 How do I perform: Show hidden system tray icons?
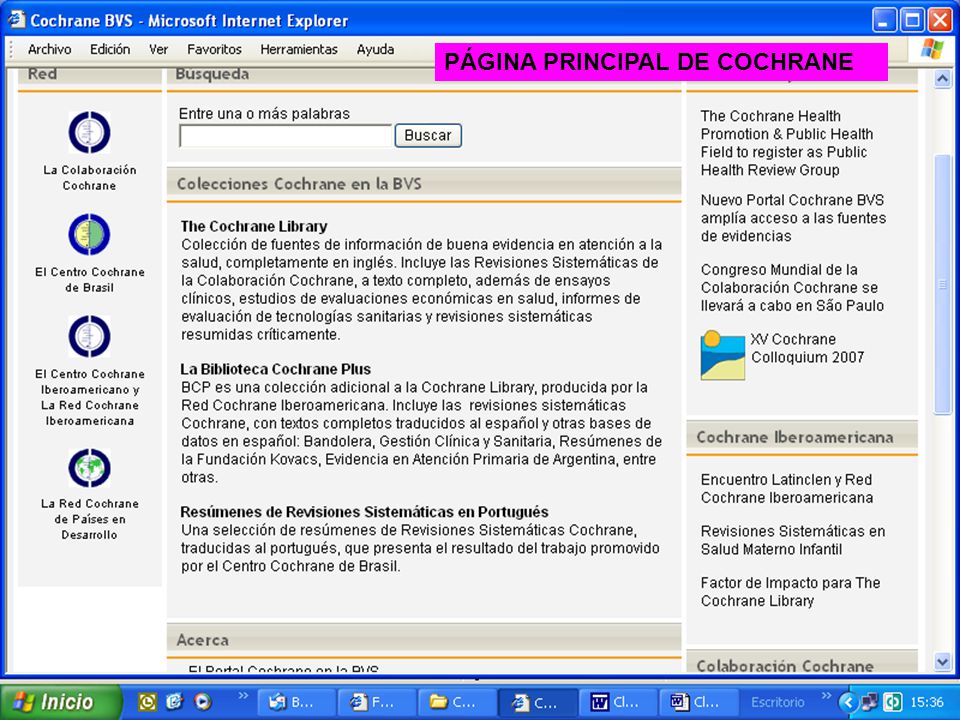[x=849, y=702]
